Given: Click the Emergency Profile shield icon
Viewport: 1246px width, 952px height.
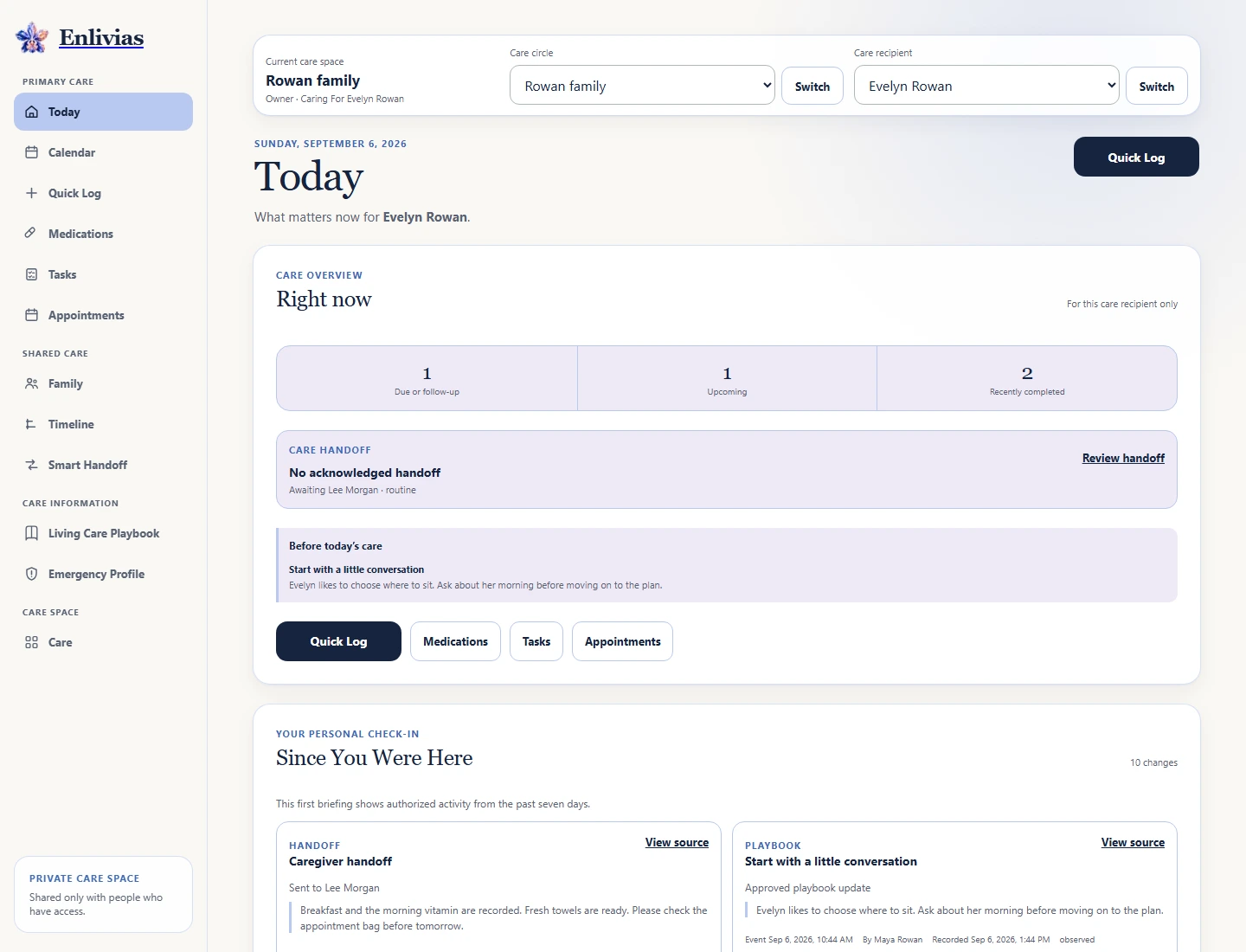Looking at the screenshot, I should click(32, 574).
